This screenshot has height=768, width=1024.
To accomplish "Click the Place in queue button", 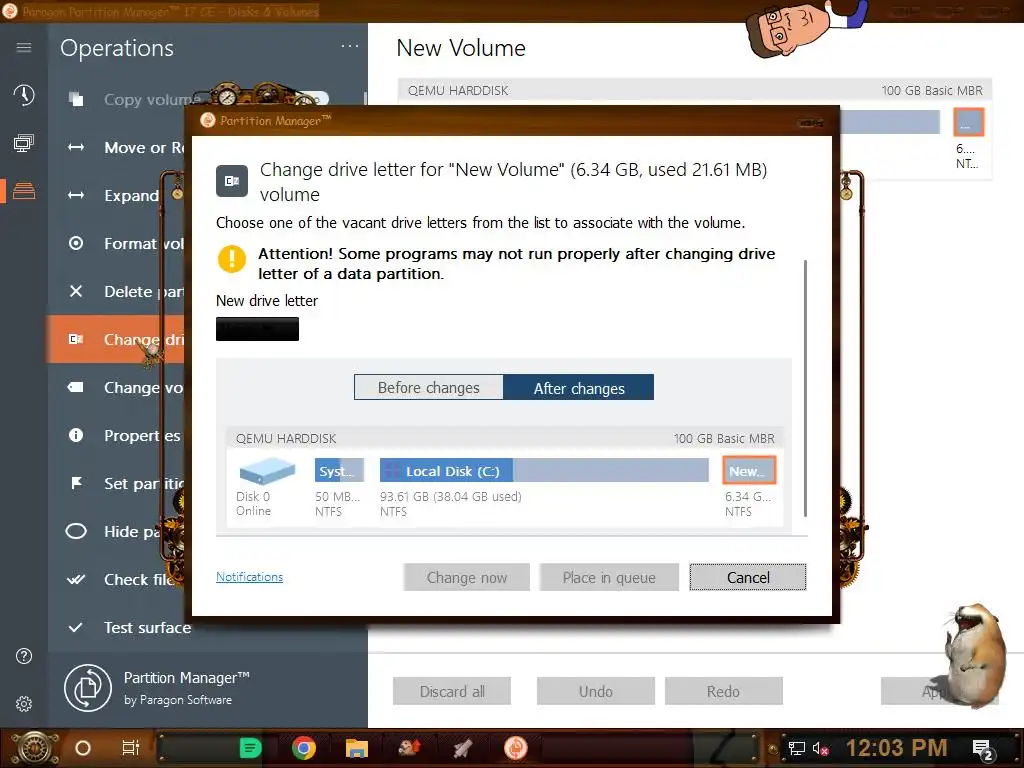I will [609, 577].
